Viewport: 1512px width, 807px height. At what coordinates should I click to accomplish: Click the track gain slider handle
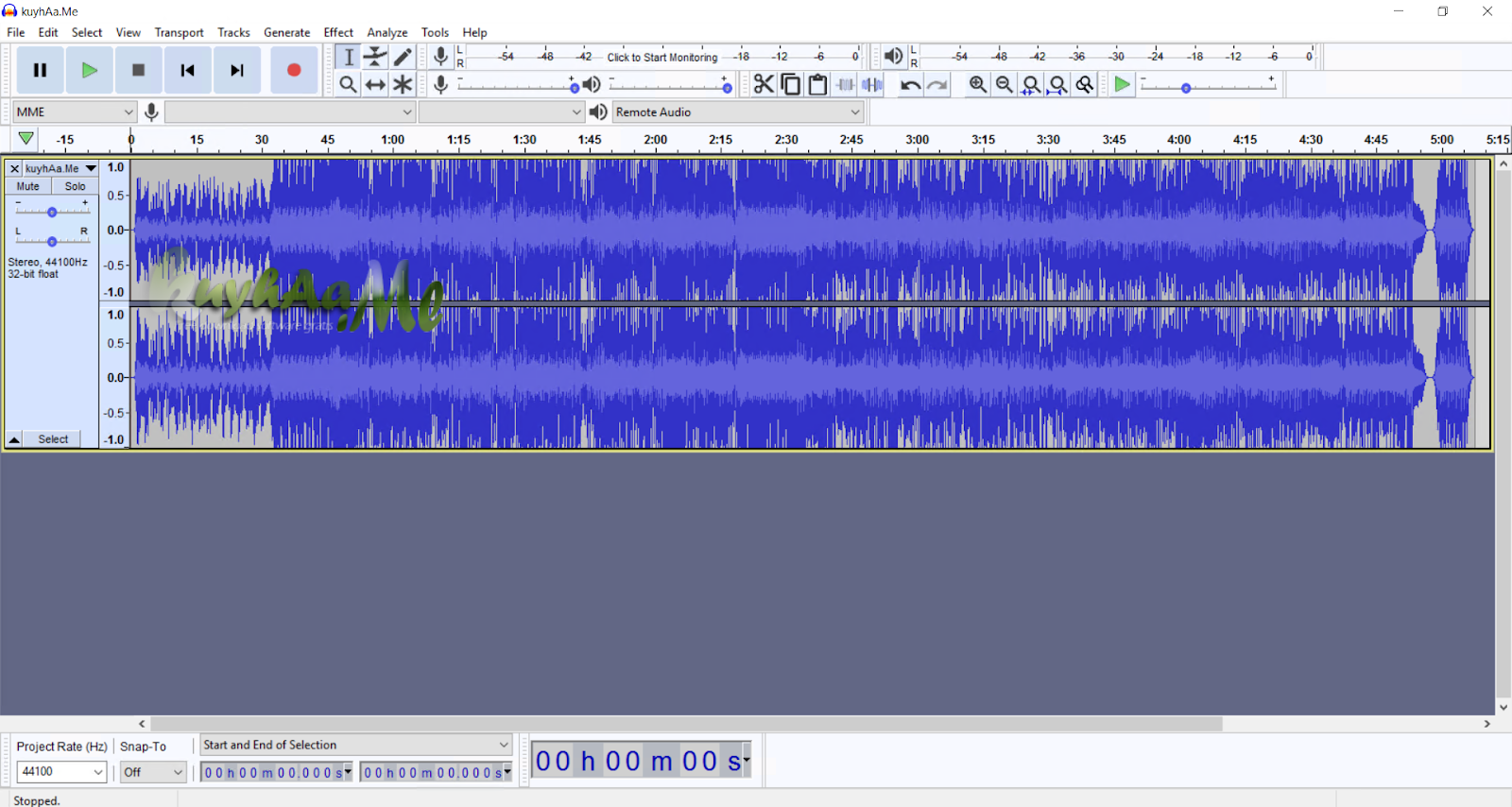52,212
